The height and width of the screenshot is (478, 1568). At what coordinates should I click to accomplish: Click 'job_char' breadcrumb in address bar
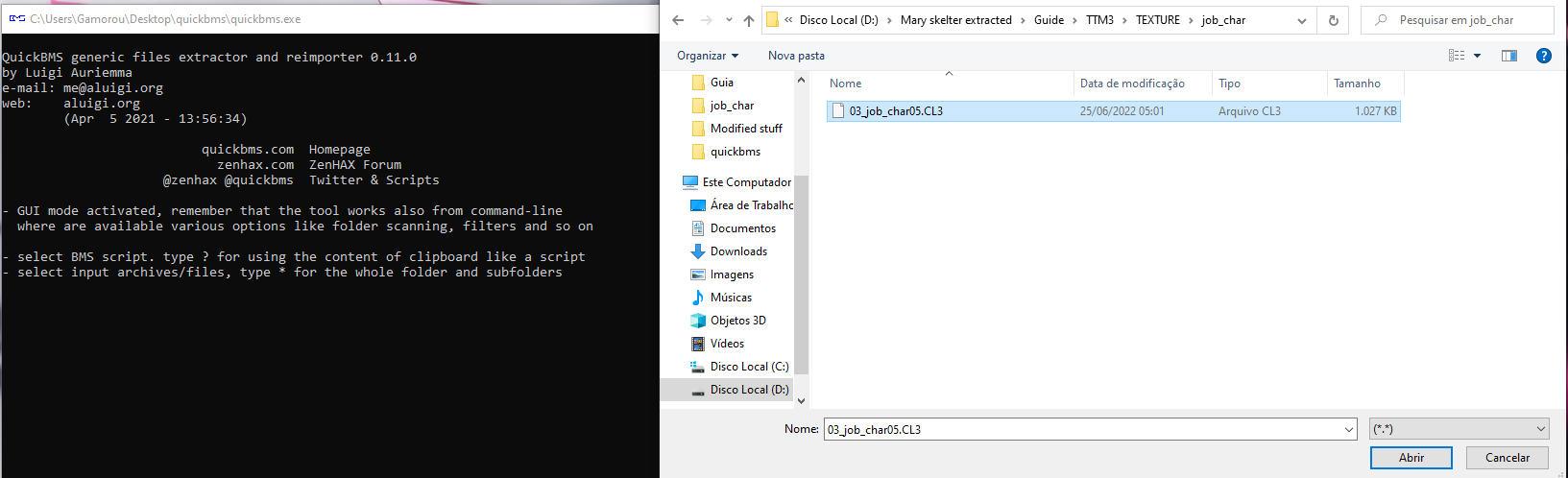1223,20
